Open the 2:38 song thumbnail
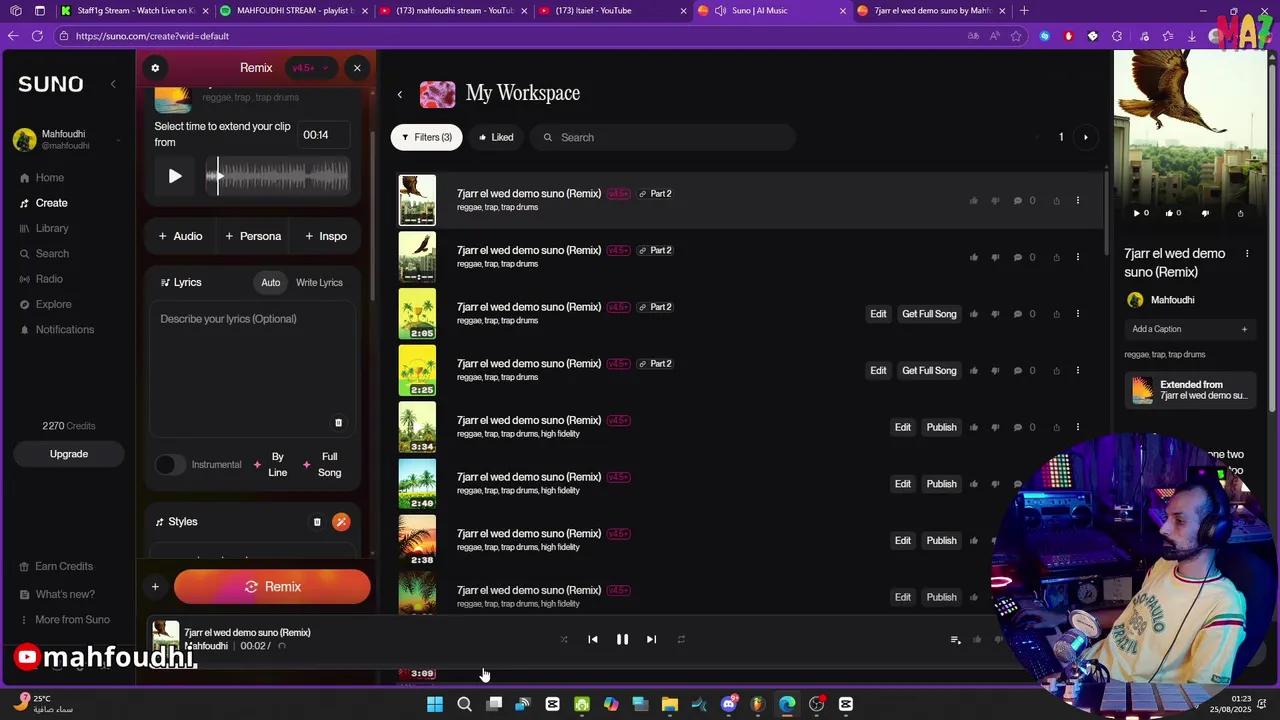This screenshot has width=1280, height=720. click(x=417, y=540)
